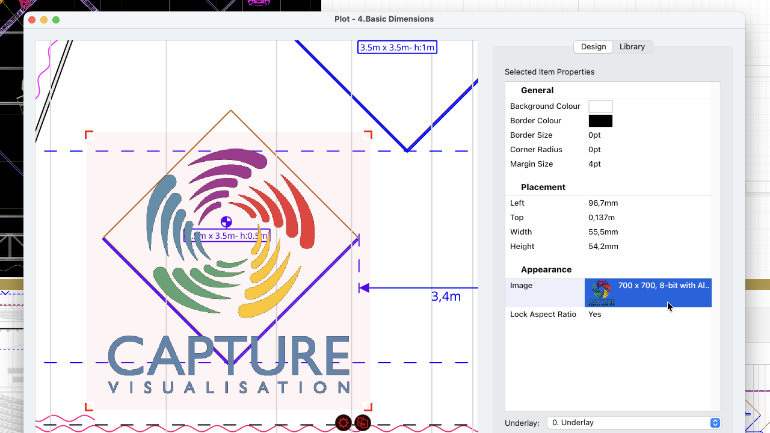This screenshot has width=770, height=433.
Task: Click the red top-right selection corner handle
Action: point(369,134)
